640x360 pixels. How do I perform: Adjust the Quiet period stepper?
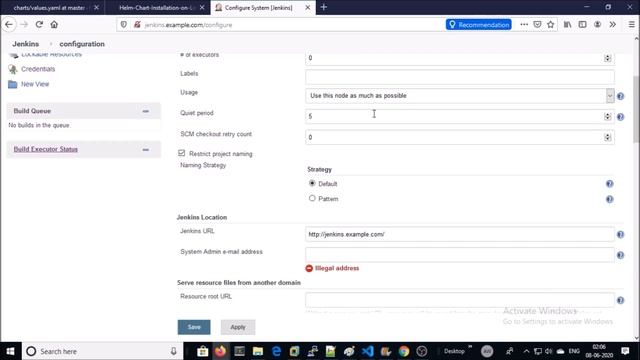pyautogui.click(x=607, y=117)
